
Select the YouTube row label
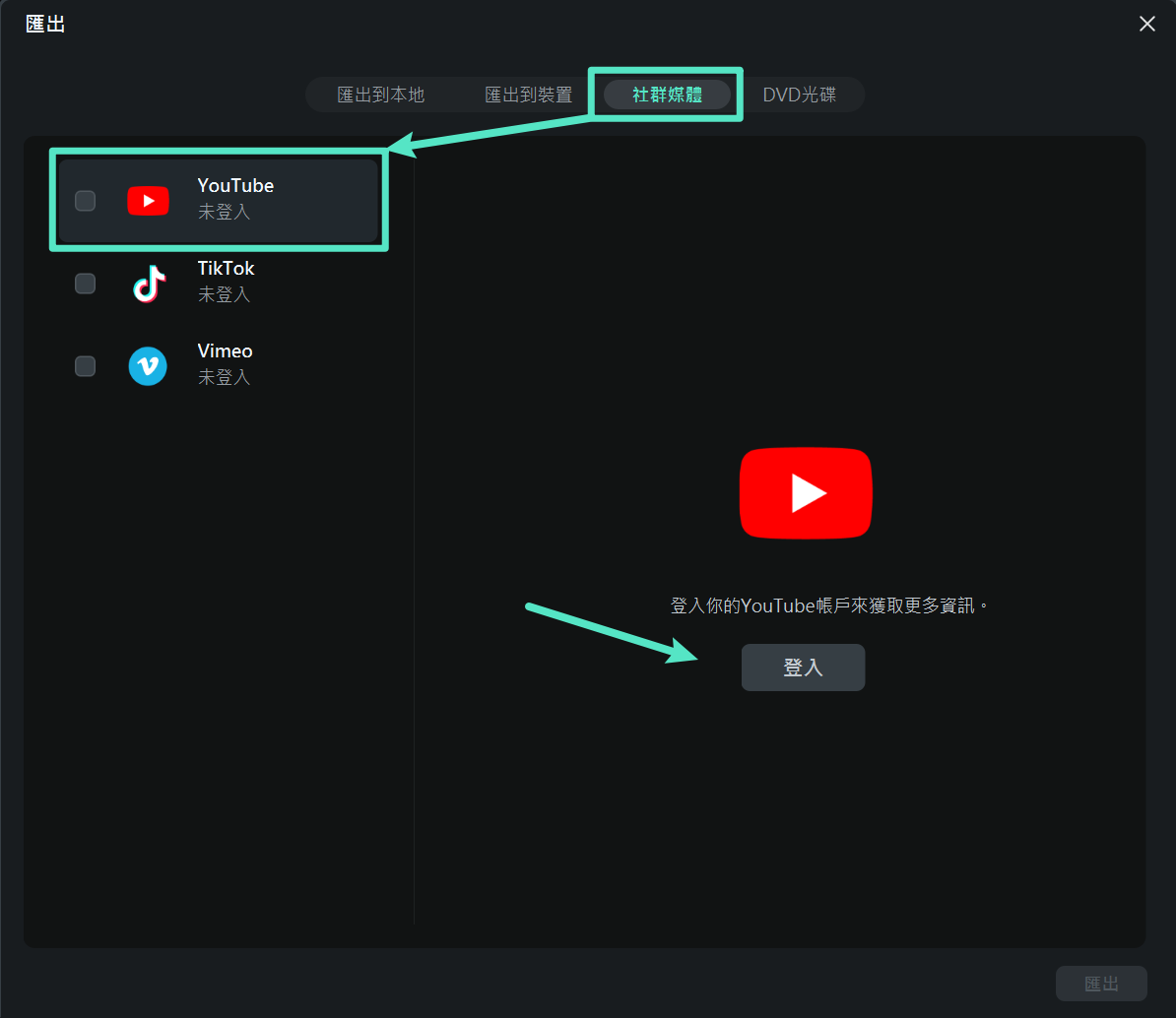pos(235,185)
